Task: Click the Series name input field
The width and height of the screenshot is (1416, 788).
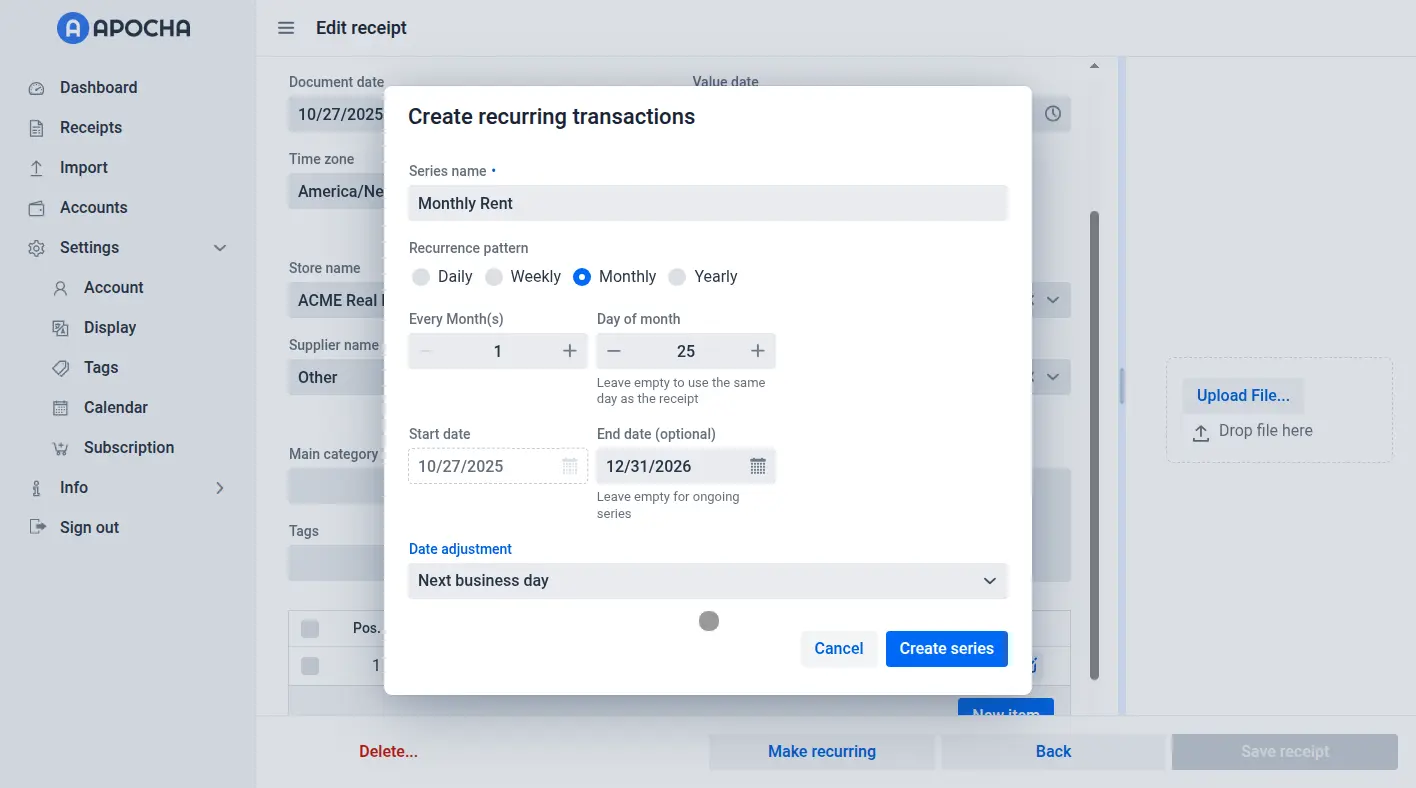Action: (x=707, y=204)
